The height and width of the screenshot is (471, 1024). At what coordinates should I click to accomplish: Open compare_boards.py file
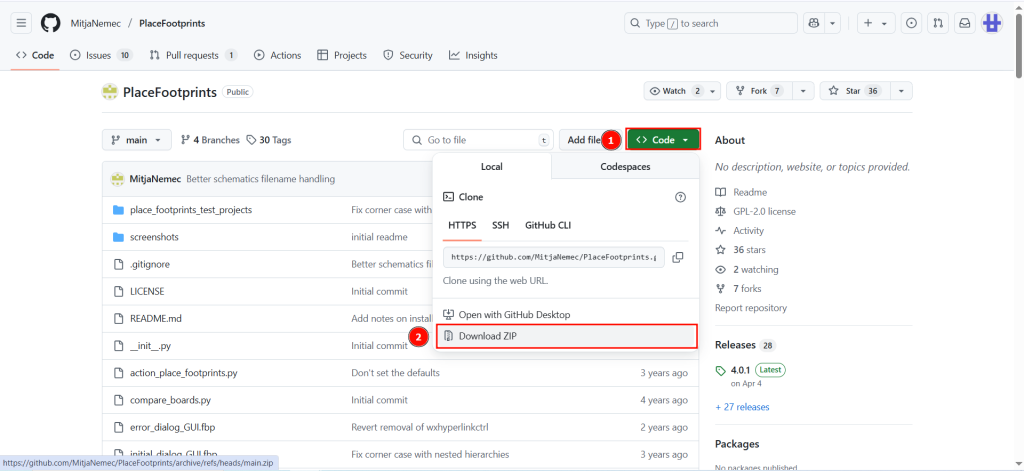[x=169, y=400]
